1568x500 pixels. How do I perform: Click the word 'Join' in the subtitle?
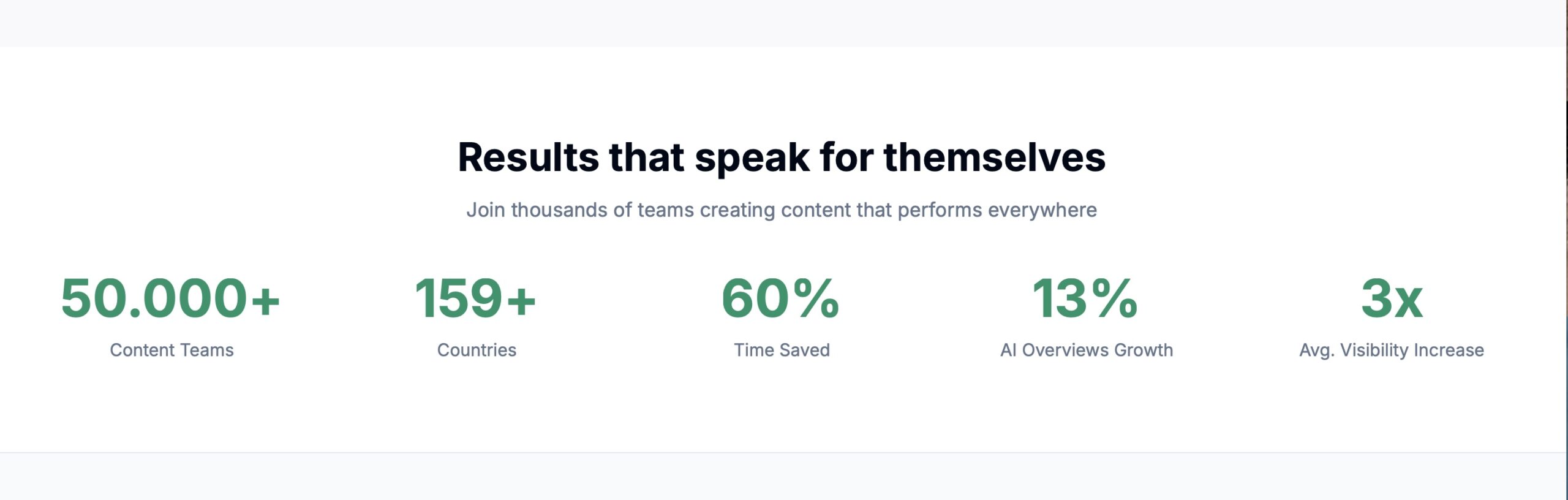point(486,210)
